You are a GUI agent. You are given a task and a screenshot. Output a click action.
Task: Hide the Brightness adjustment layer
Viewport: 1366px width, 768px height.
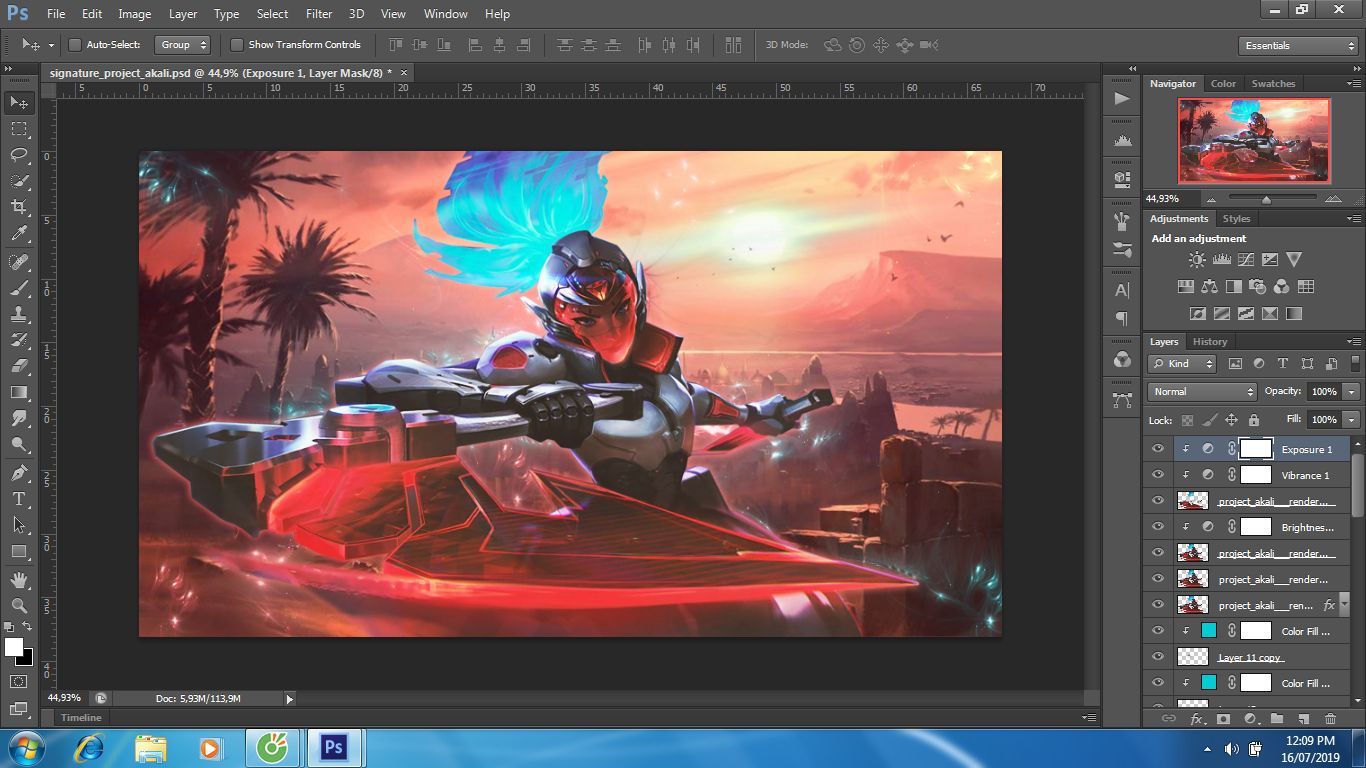coord(1158,527)
